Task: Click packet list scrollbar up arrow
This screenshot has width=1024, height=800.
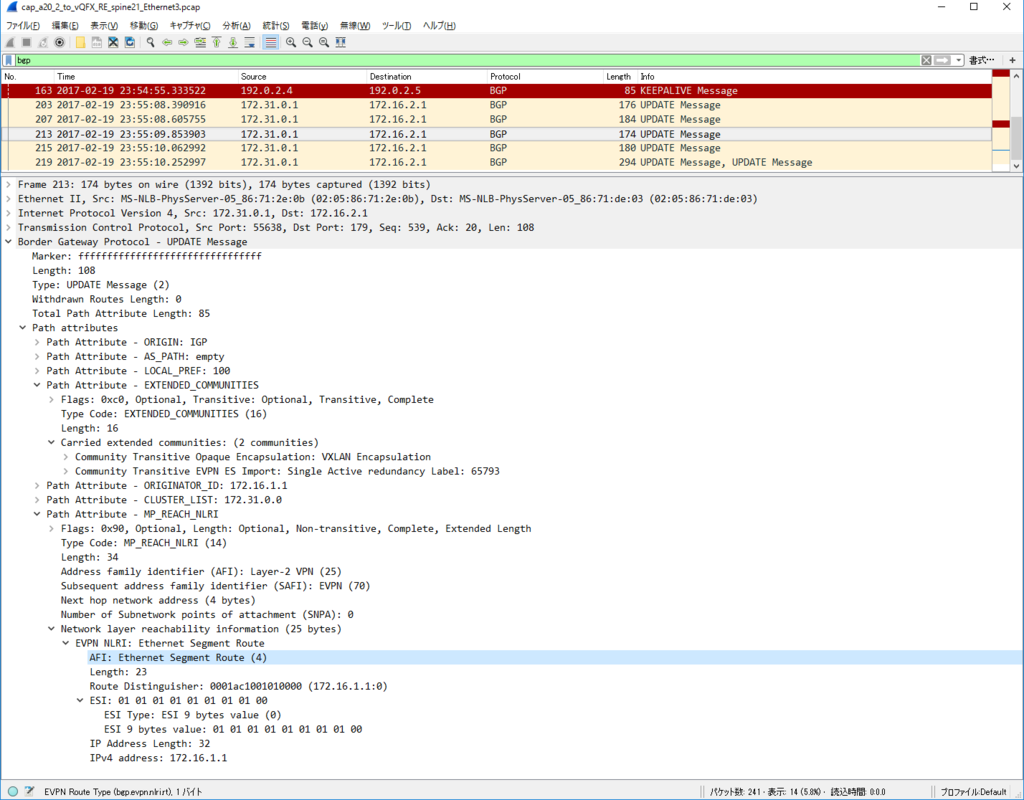Action: click(x=1016, y=76)
